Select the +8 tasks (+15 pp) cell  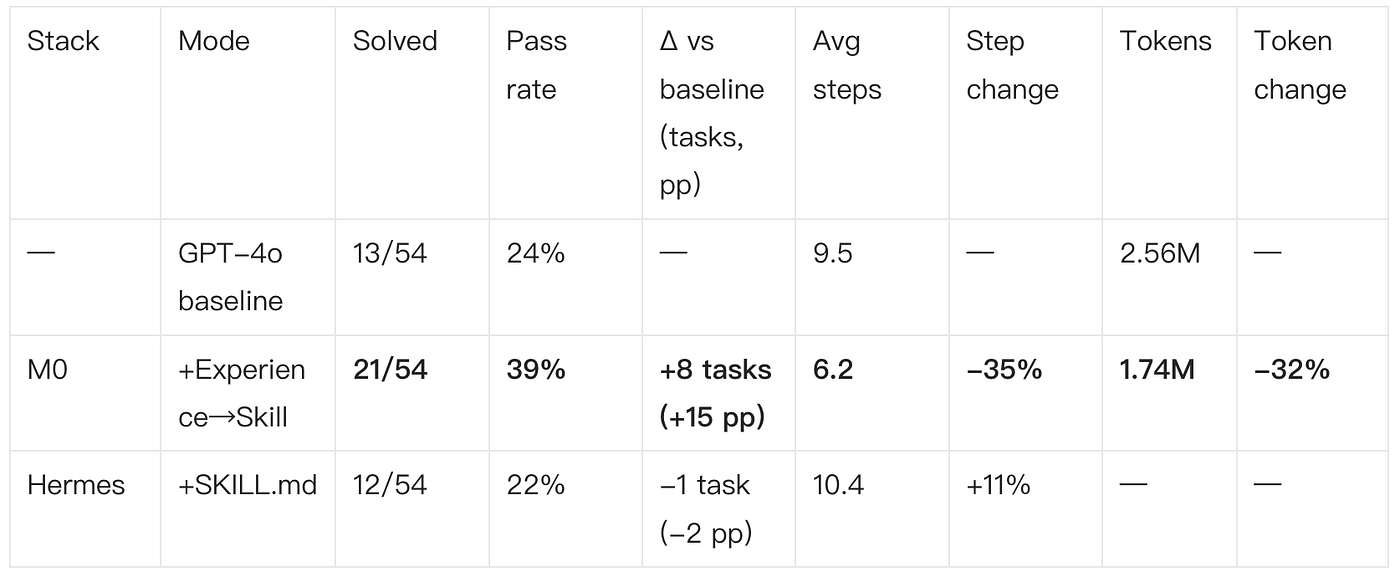pyautogui.click(x=716, y=393)
